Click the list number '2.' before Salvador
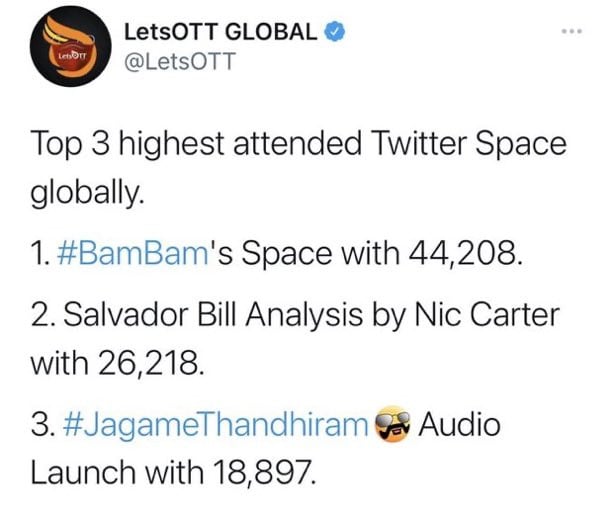 [x=44, y=315]
